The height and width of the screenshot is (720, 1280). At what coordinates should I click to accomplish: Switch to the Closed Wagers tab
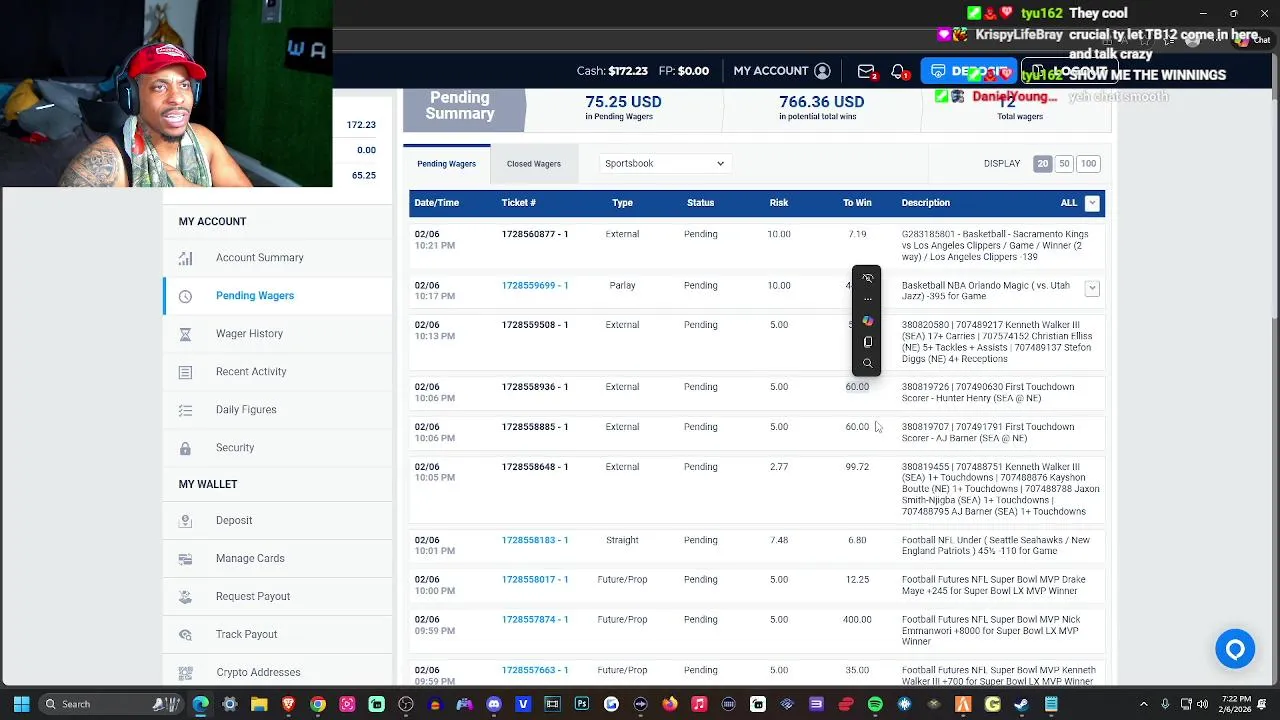pyautogui.click(x=533, y=164)
